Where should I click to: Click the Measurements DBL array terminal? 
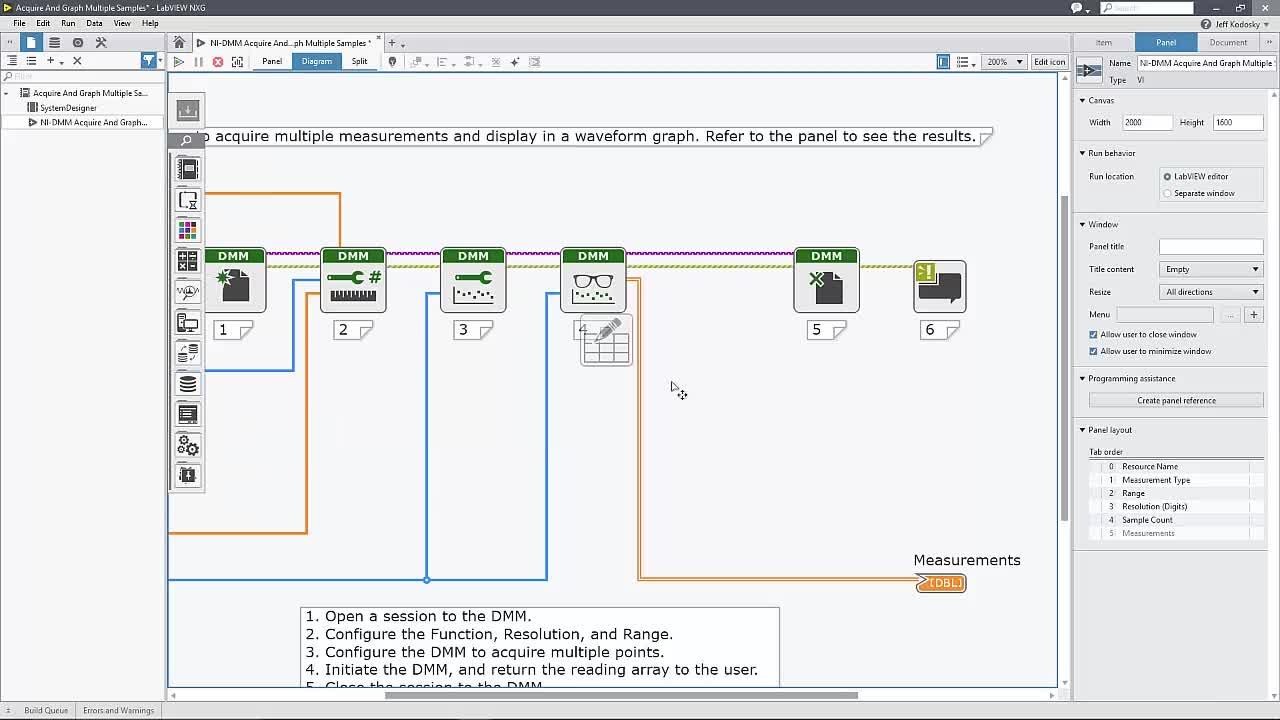(941, 583)
